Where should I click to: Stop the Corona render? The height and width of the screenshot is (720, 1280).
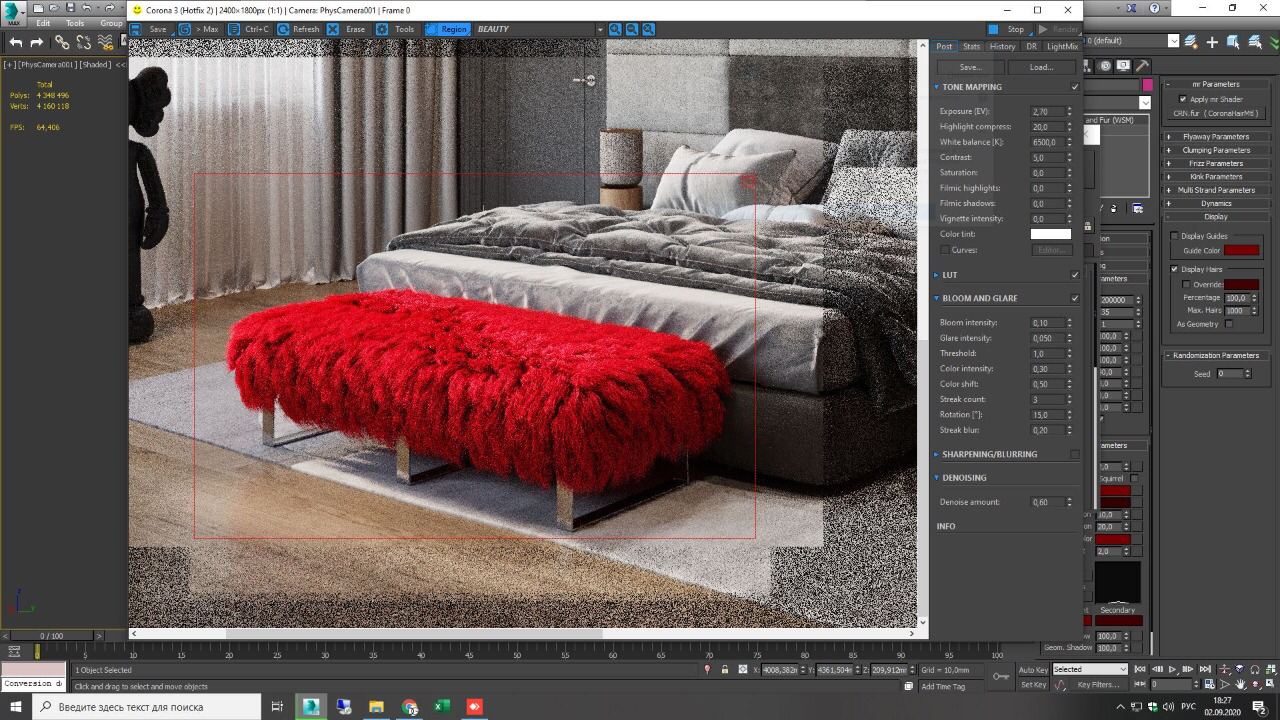coord(1007,29)
